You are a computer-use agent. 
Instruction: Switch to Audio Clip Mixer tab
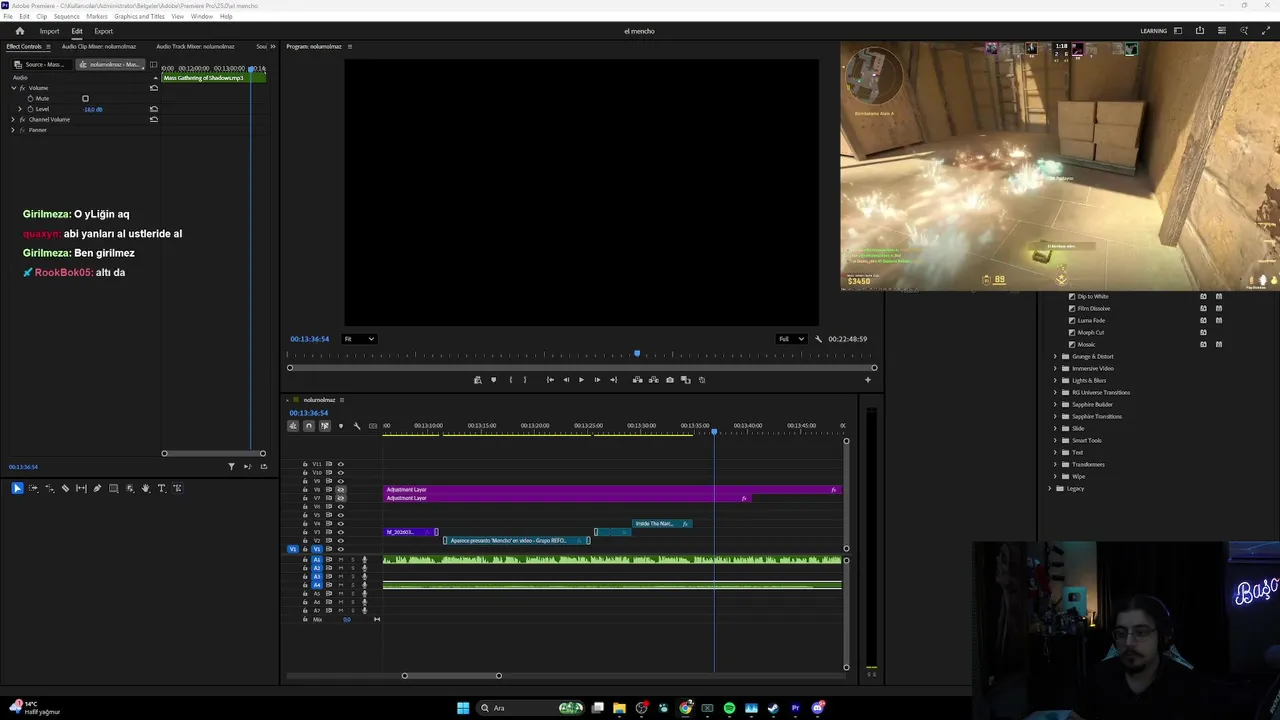tap(99, 46)
